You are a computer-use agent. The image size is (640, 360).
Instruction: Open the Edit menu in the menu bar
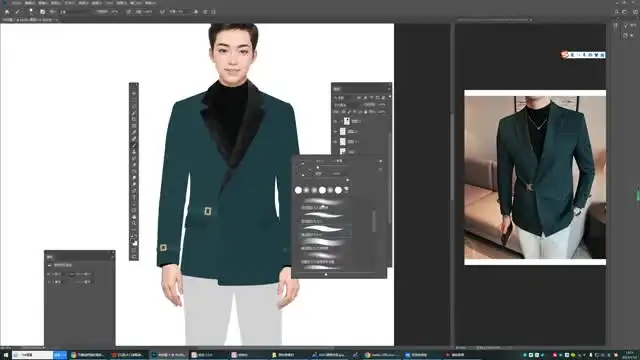(29, 3)
